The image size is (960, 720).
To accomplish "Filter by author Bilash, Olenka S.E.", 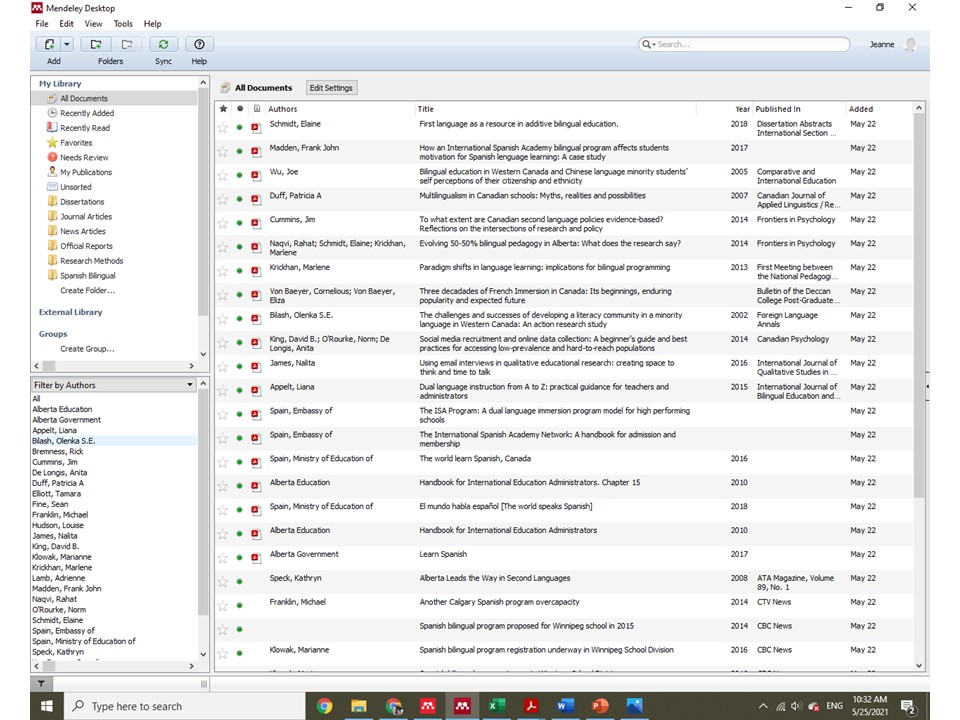I will coord(64,441).
